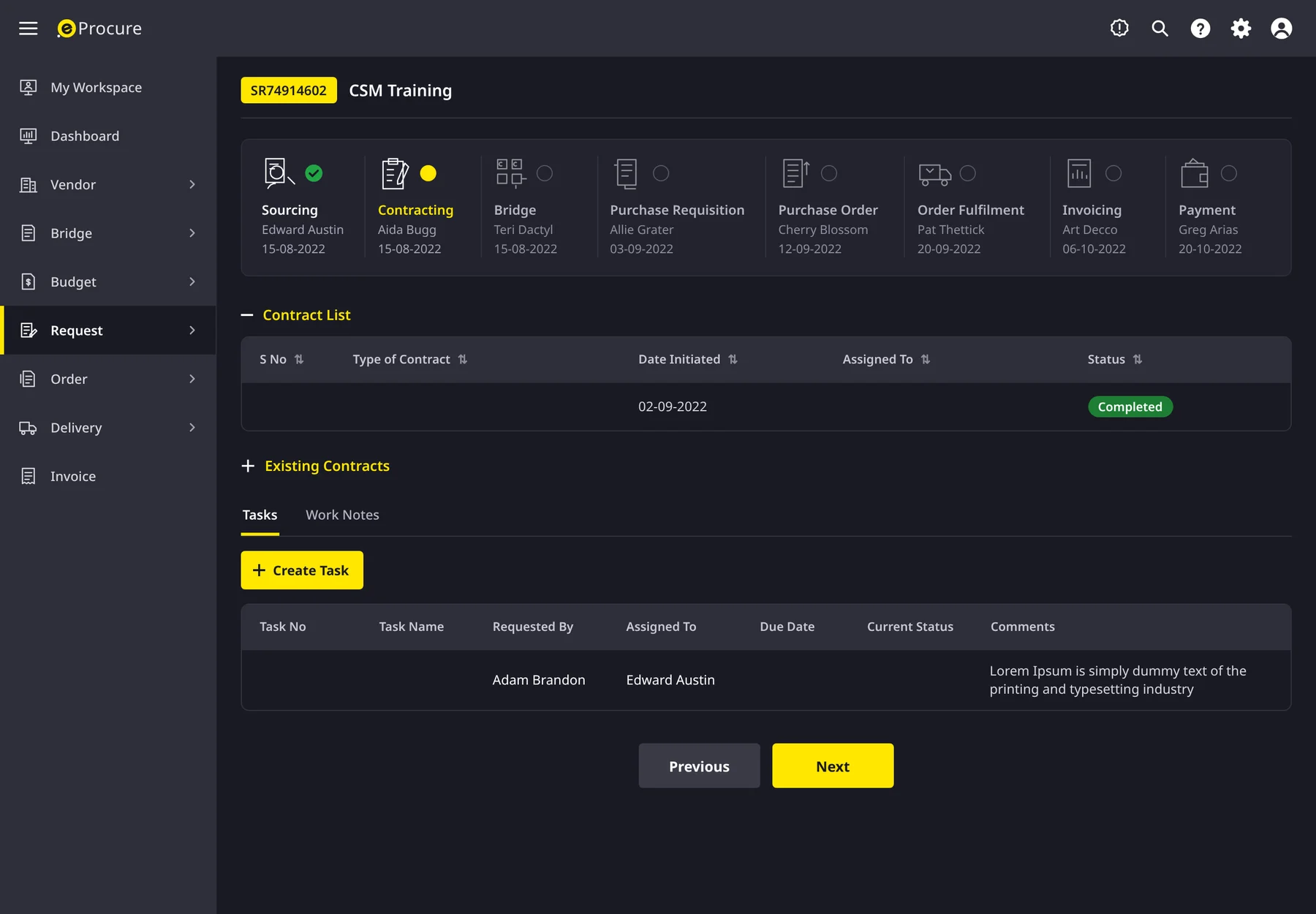The width and height of the screenshot is (1316, 914).
Task: Open the search magnifier icon
Action: 1160,29
